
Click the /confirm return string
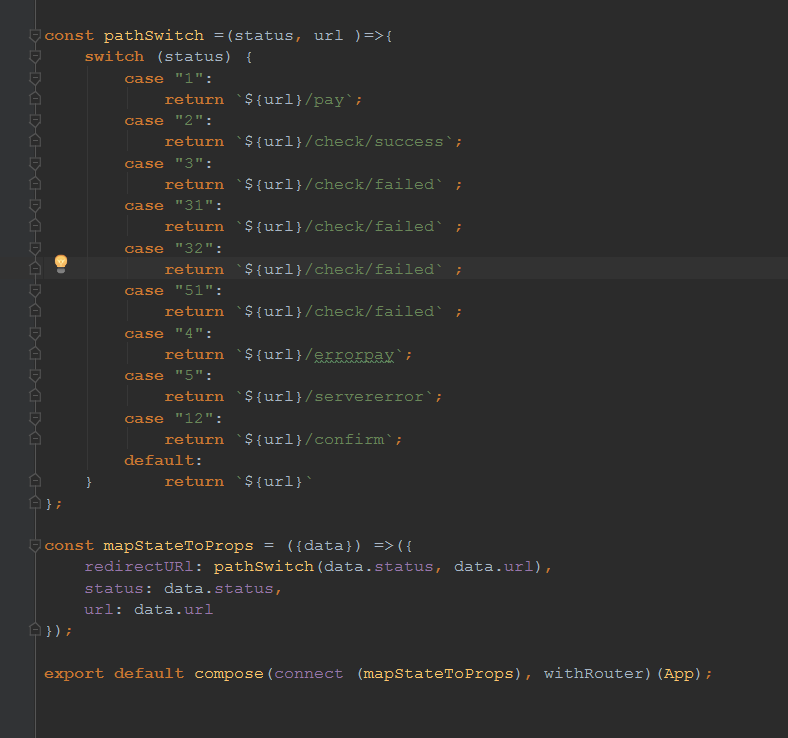344,440
